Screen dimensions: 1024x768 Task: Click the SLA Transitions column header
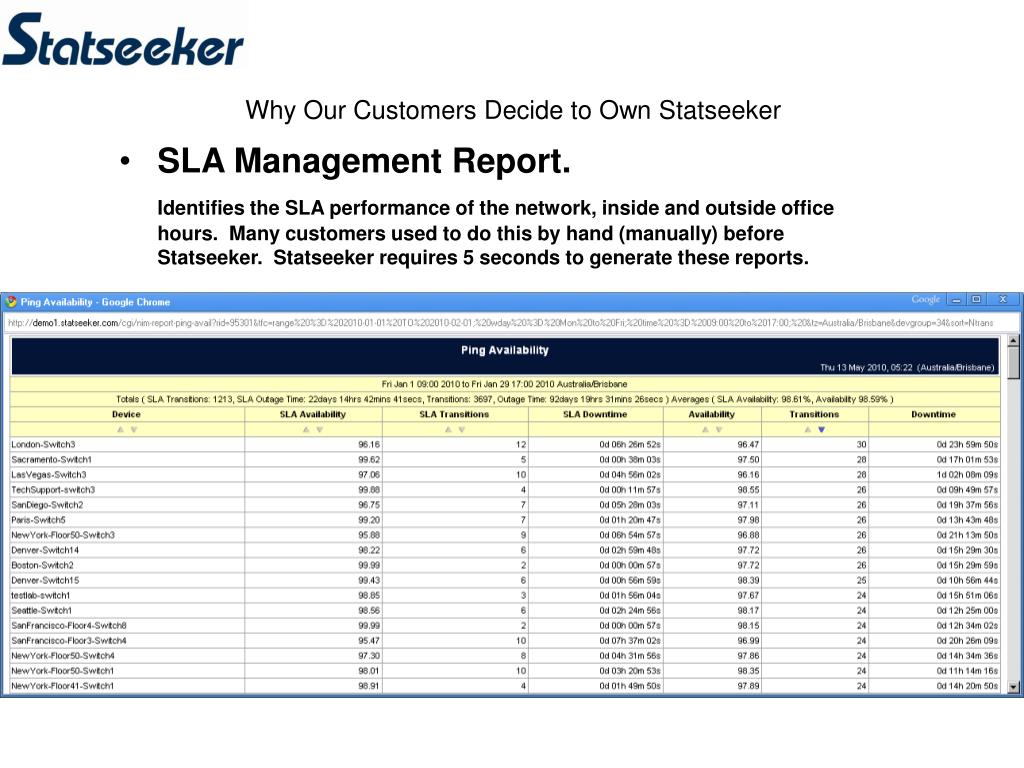[454, 414]
